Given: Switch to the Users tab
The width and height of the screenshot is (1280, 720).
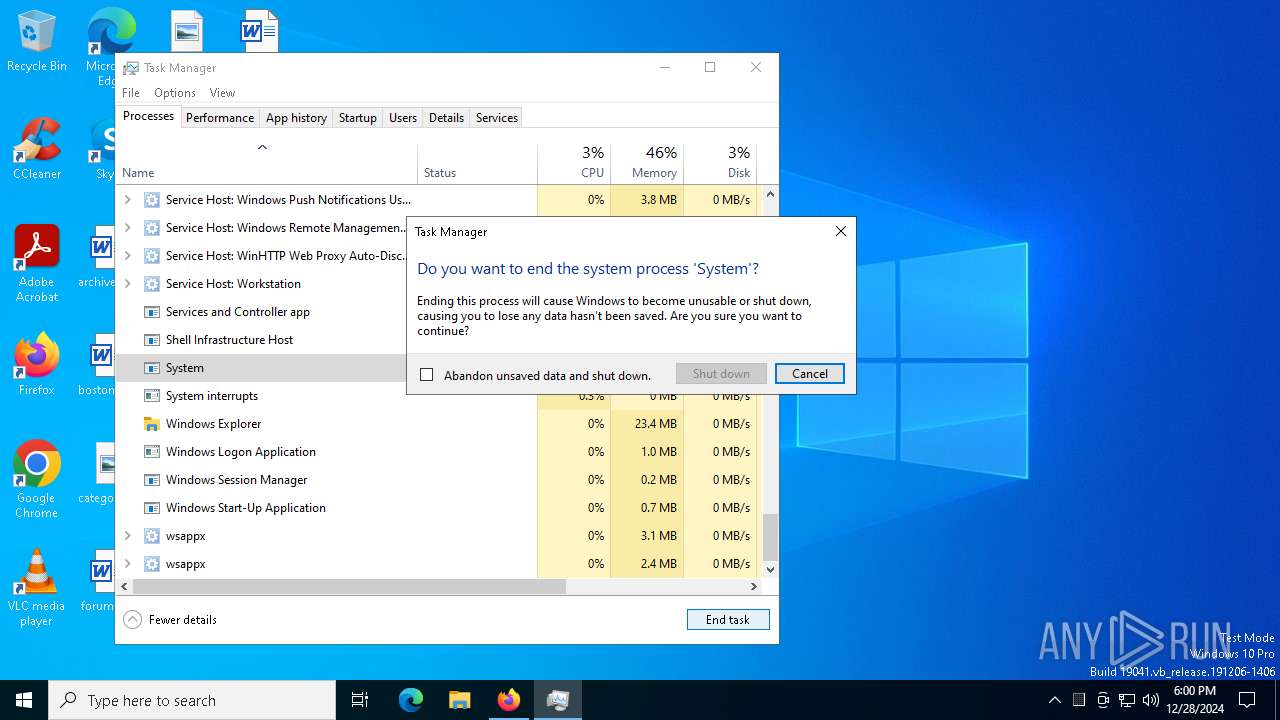Looking at the screenshot, I should tap(403, 118).
